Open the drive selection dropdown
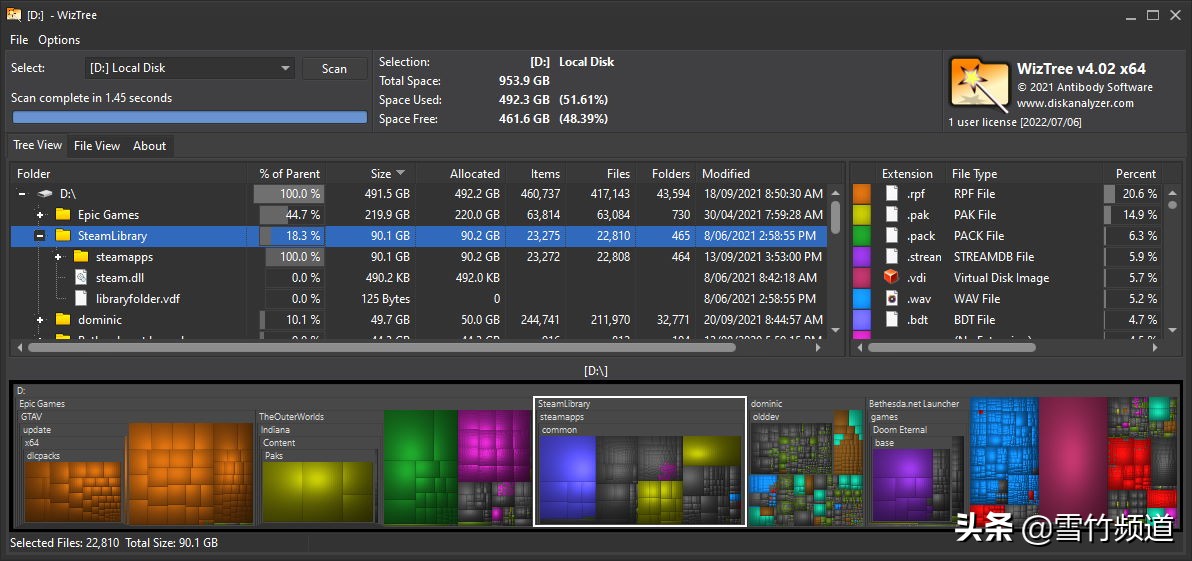 285,68
